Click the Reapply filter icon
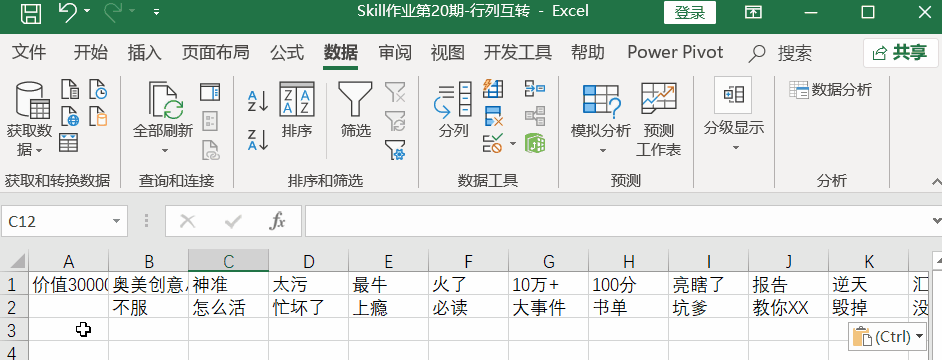 click(x=395, y=121)
